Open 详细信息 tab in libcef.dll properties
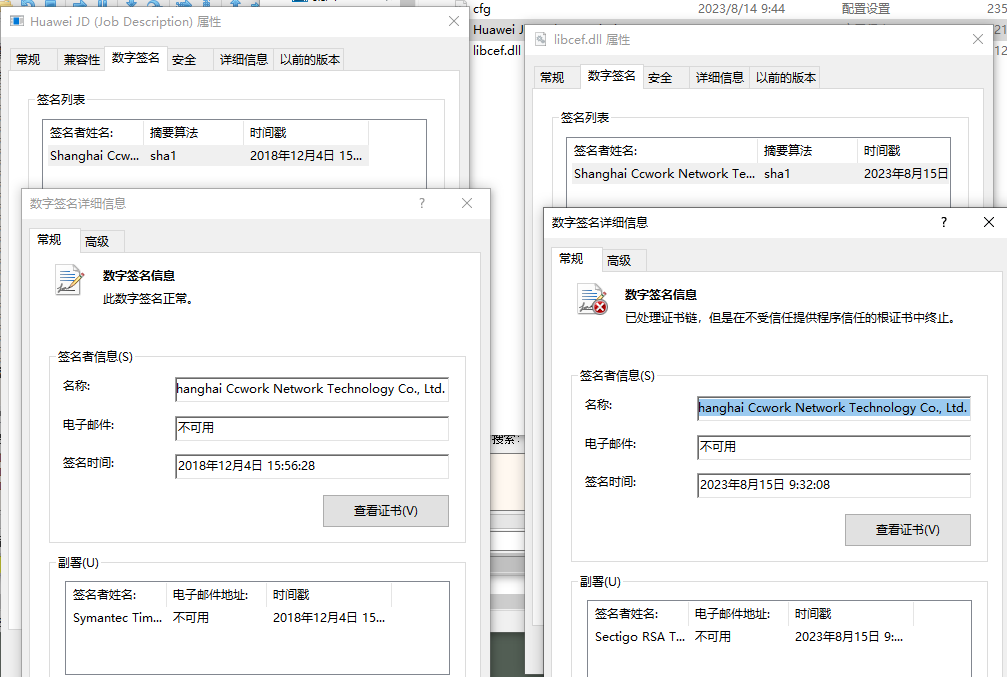 click(x=719, y=78)
